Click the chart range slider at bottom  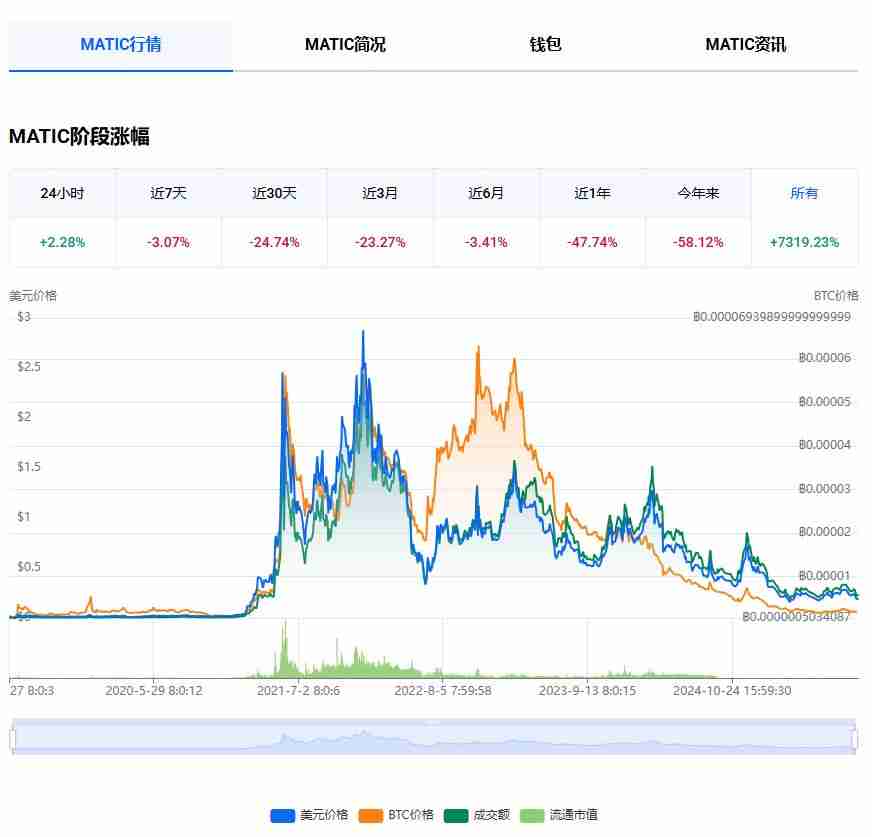tap(436, 740)
